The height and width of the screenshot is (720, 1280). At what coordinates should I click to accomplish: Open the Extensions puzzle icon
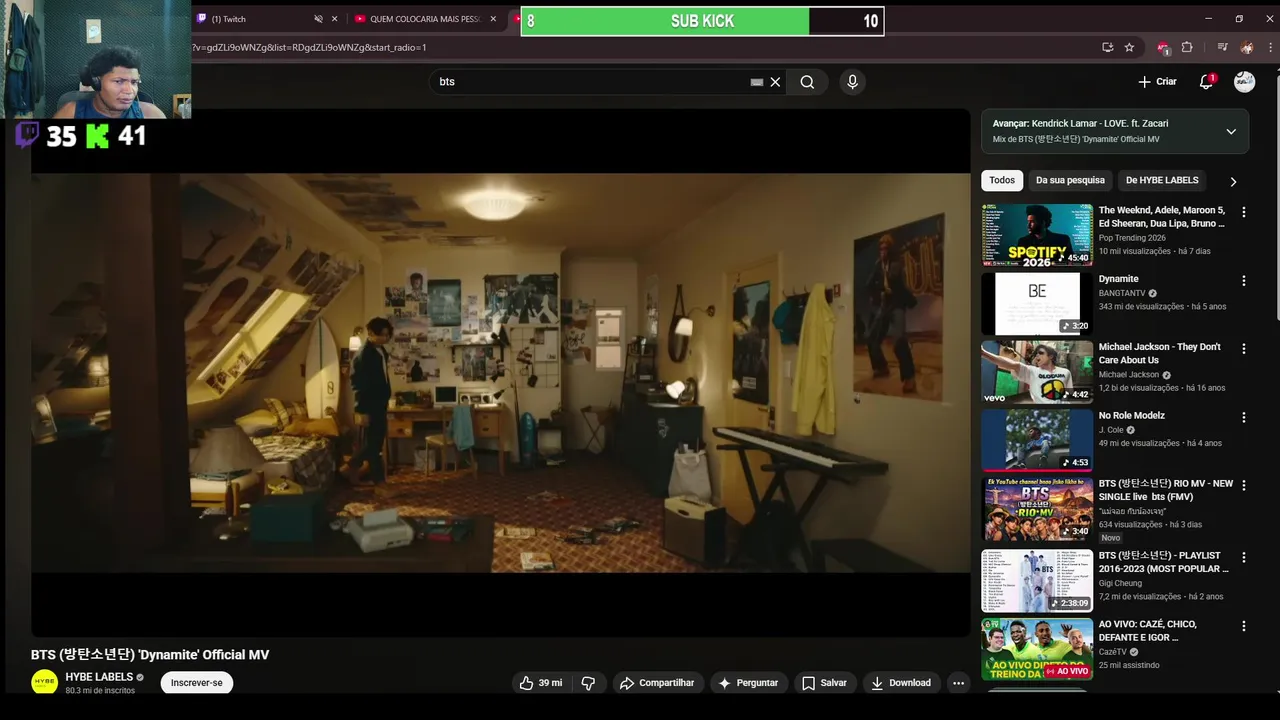coord(1187,47)
